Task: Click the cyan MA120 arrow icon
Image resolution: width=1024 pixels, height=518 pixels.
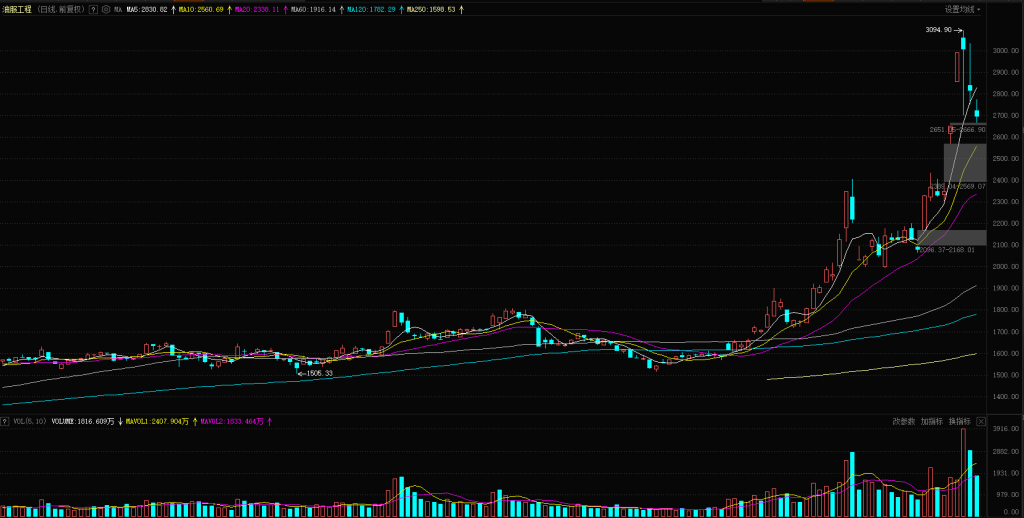Action: (x=401, y=9)
